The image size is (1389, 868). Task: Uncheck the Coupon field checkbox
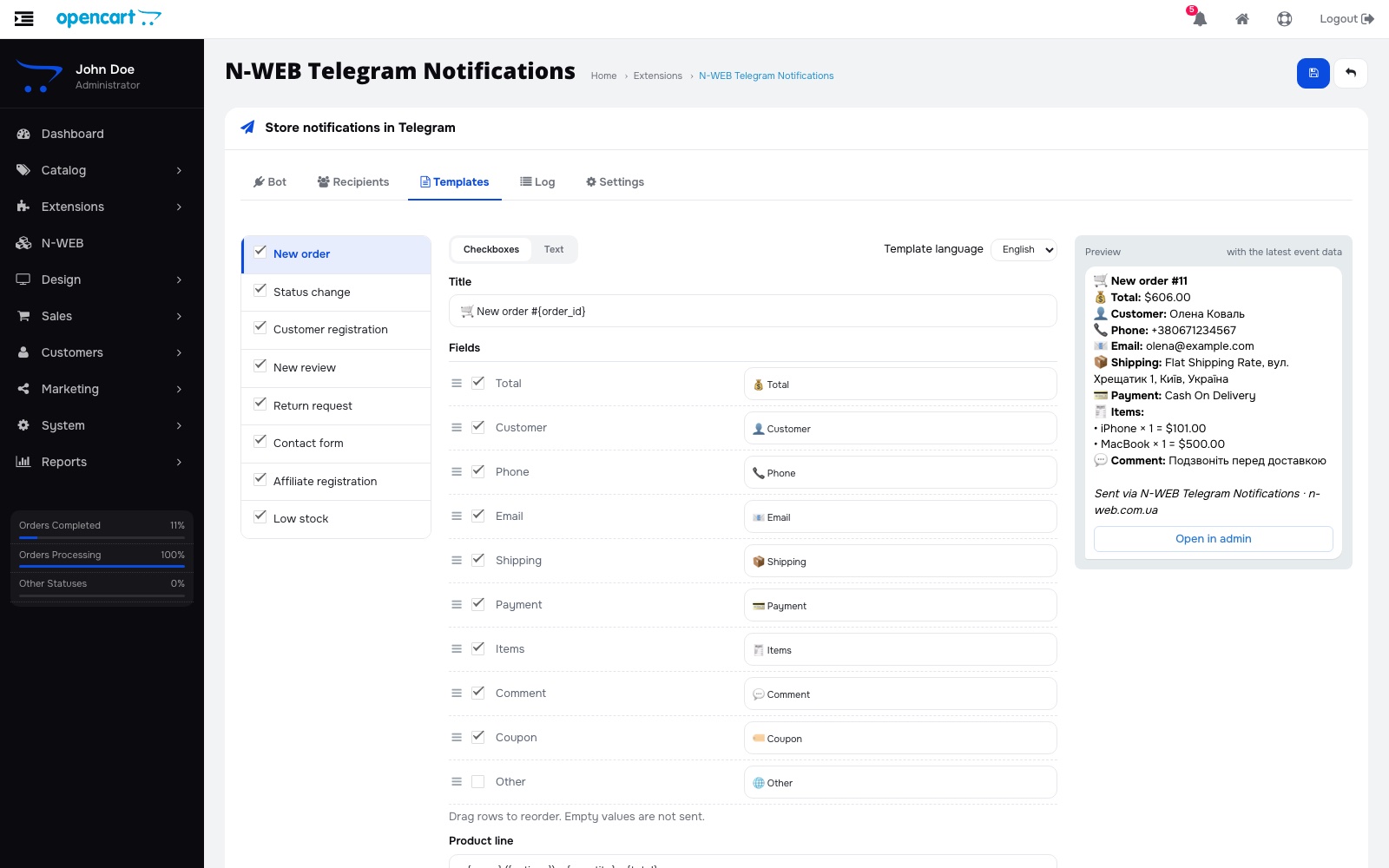tap(477, 737)
